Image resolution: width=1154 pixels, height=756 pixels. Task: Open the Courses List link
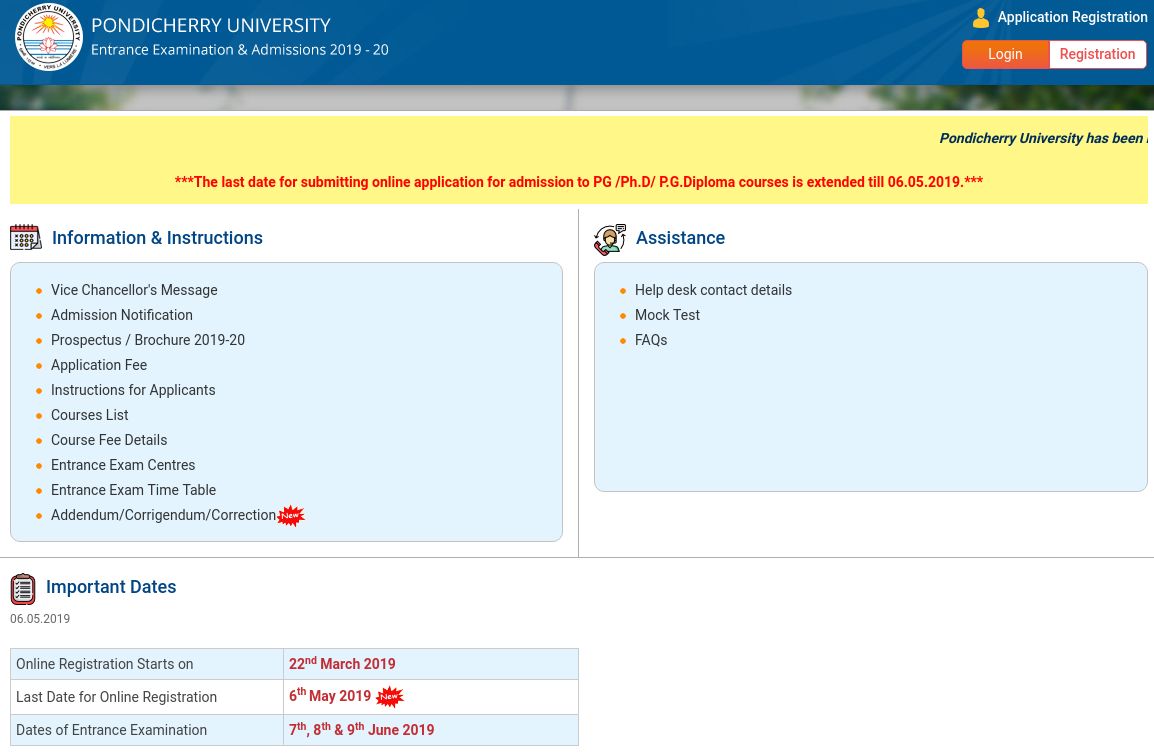click(89, 415)
